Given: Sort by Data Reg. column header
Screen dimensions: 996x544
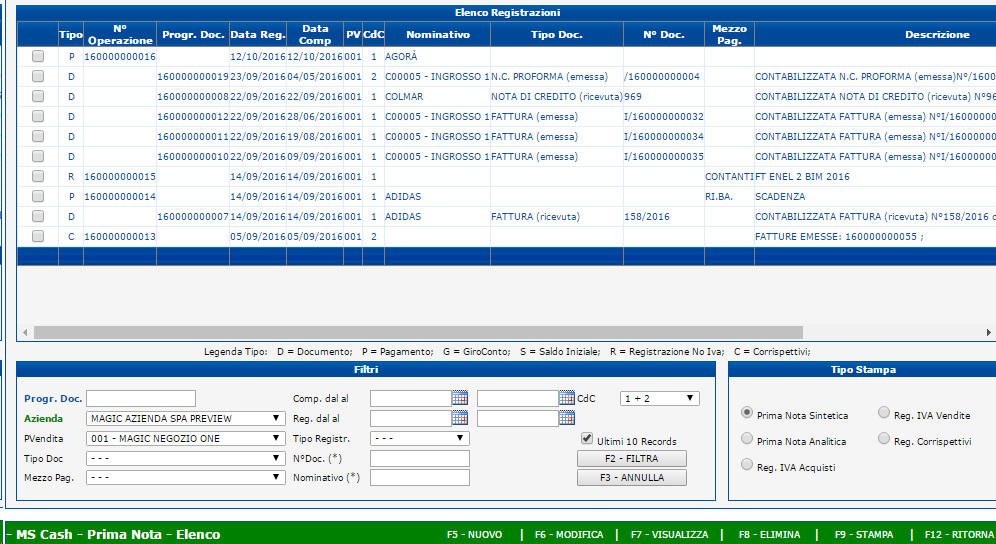Looking at the screenshot, I should coord(258,34).
